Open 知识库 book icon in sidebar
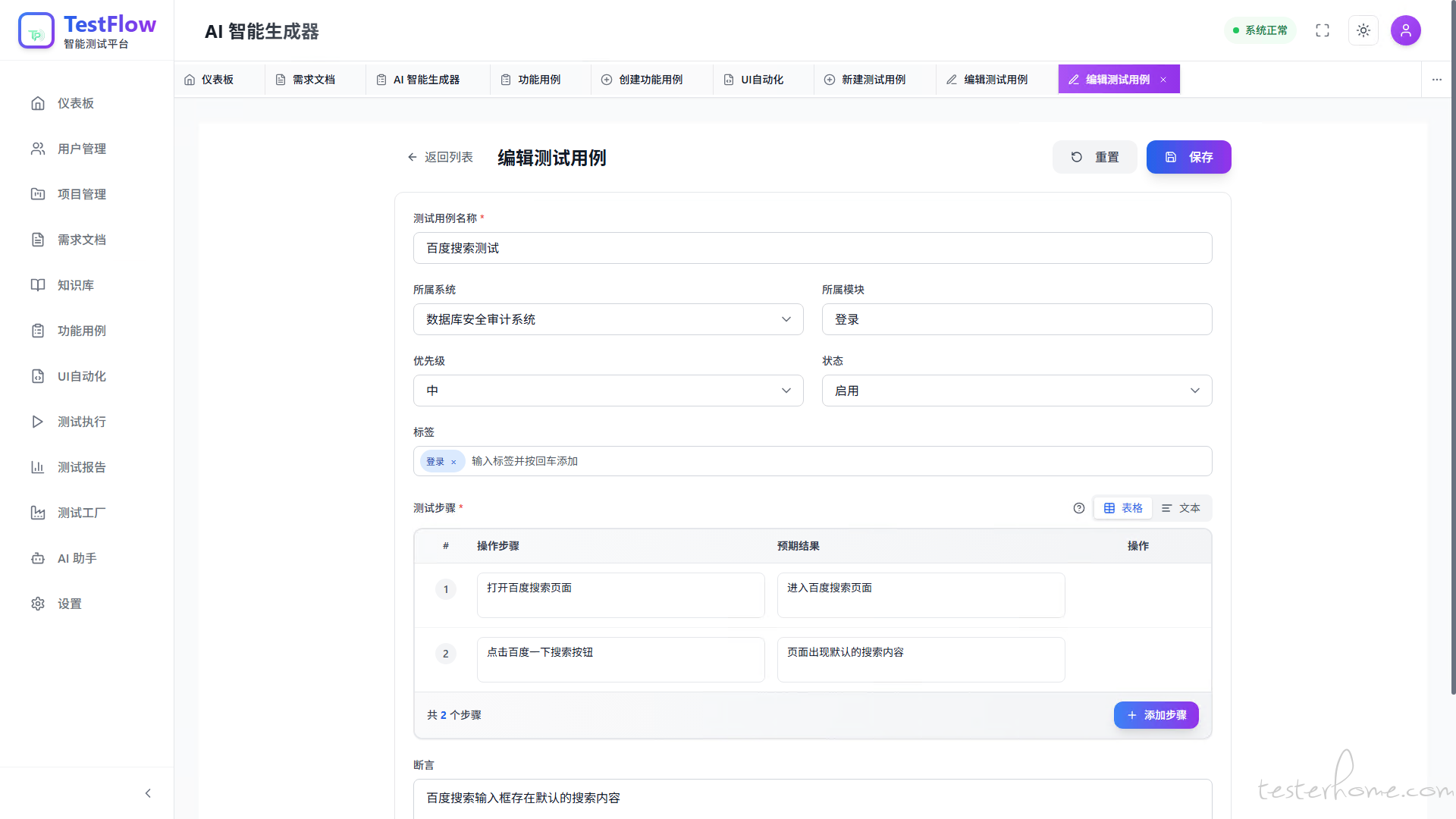1456x819 pixels. [x=38, y=285]
